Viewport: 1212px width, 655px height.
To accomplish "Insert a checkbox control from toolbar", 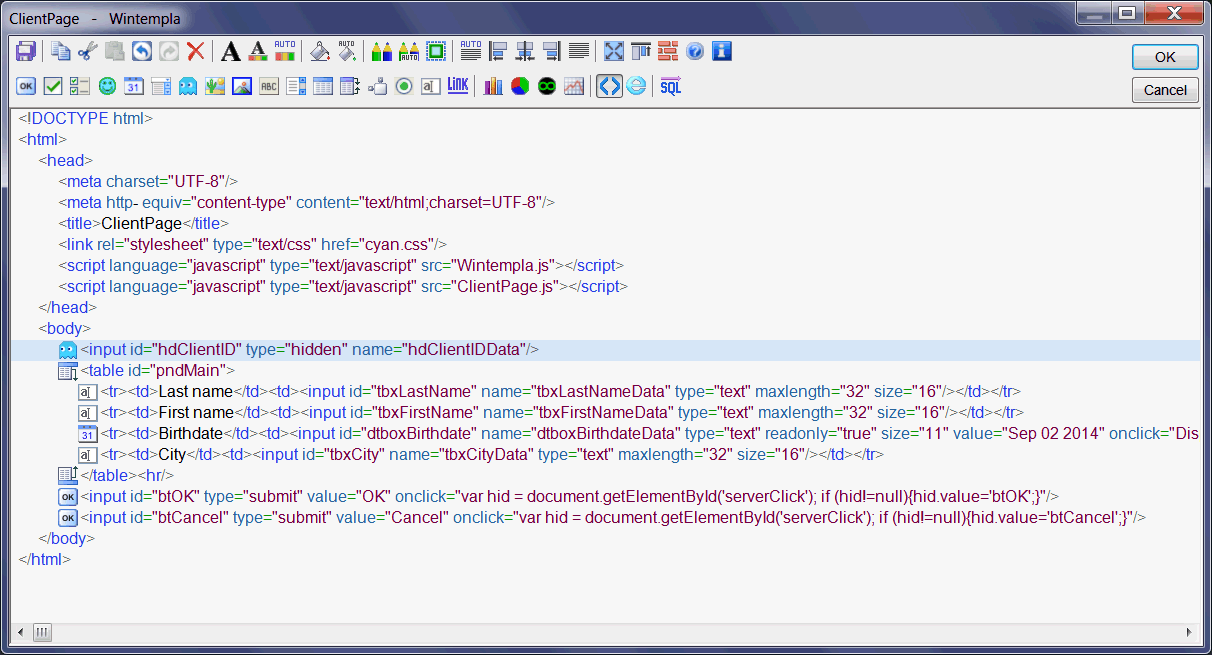I will click(53, 86).
